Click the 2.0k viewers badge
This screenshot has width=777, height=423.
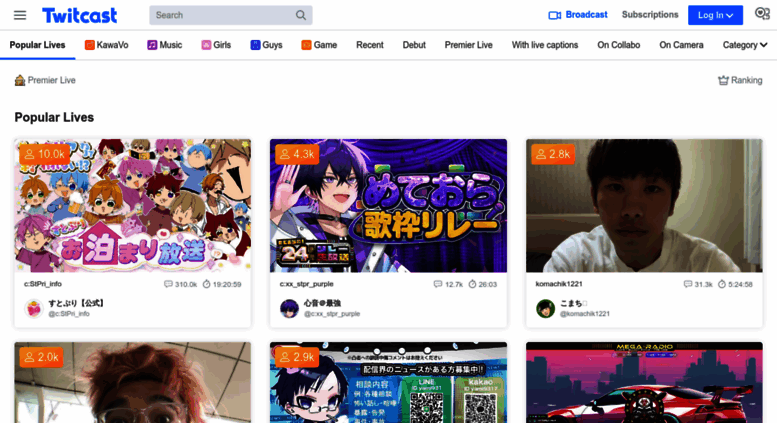pyautogui.click(x=41, y=357)
